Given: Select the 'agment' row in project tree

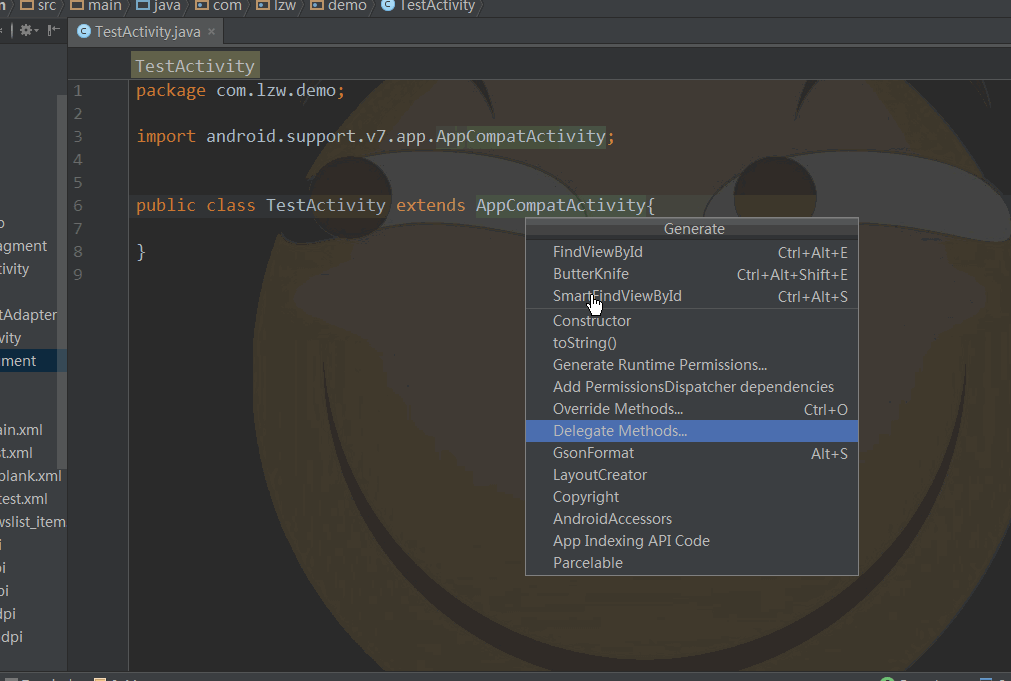Looking at the screenshot, I should coord(24,246).
